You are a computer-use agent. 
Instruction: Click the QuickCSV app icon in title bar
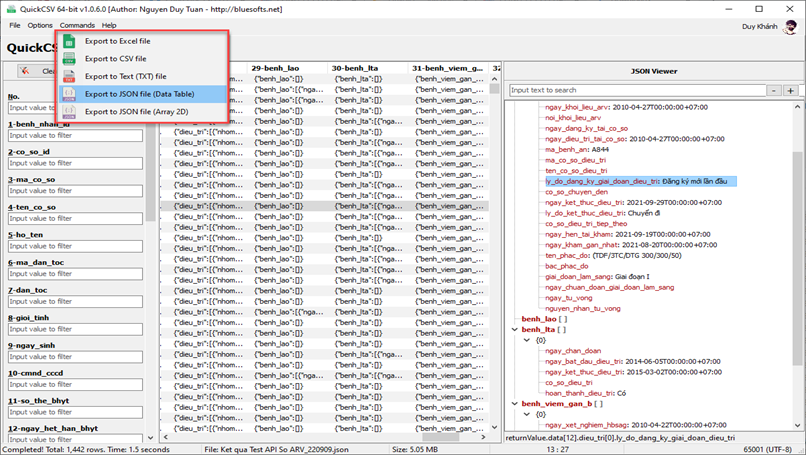coord(11,9)
